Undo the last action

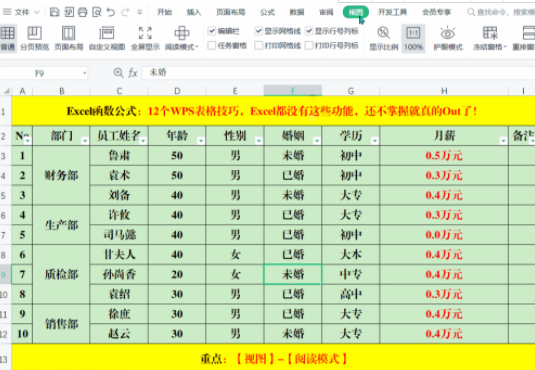pos(111,12)
